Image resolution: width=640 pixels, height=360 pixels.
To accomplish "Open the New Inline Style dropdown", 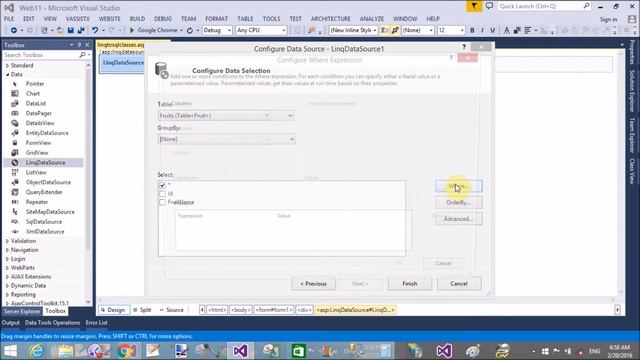I will click(353, 31).
